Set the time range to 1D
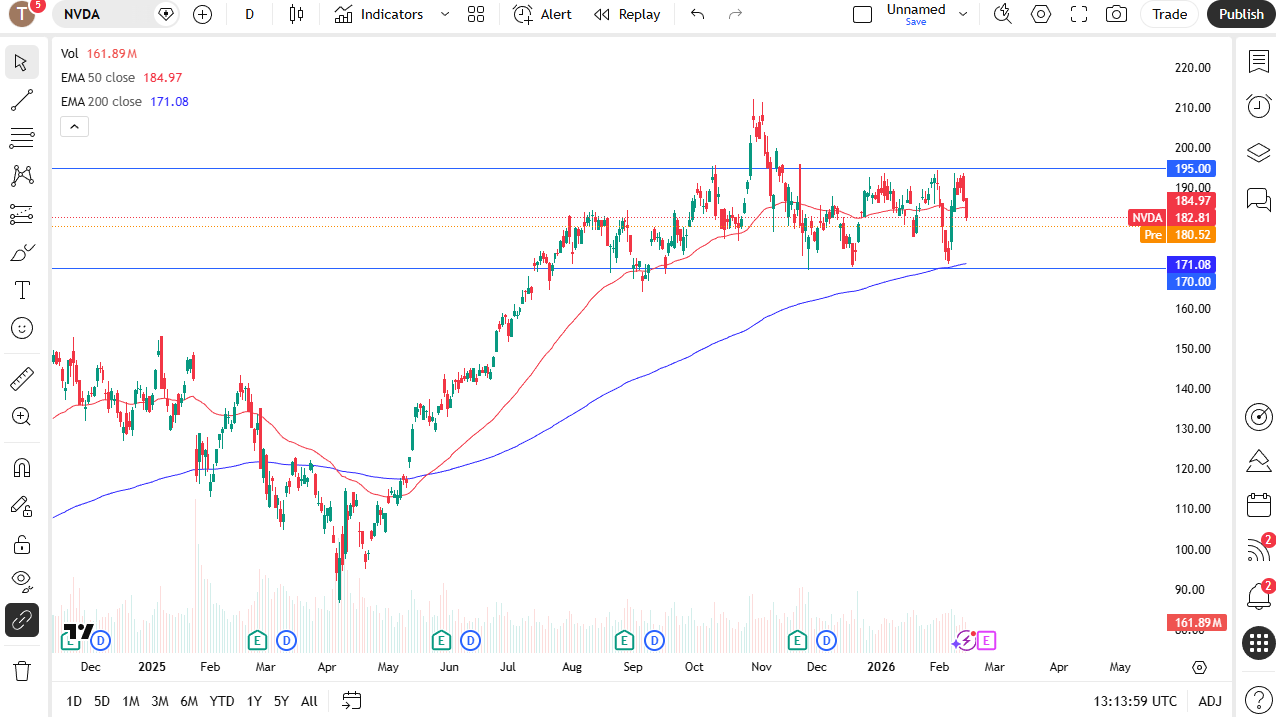 (x=74, y=701)
